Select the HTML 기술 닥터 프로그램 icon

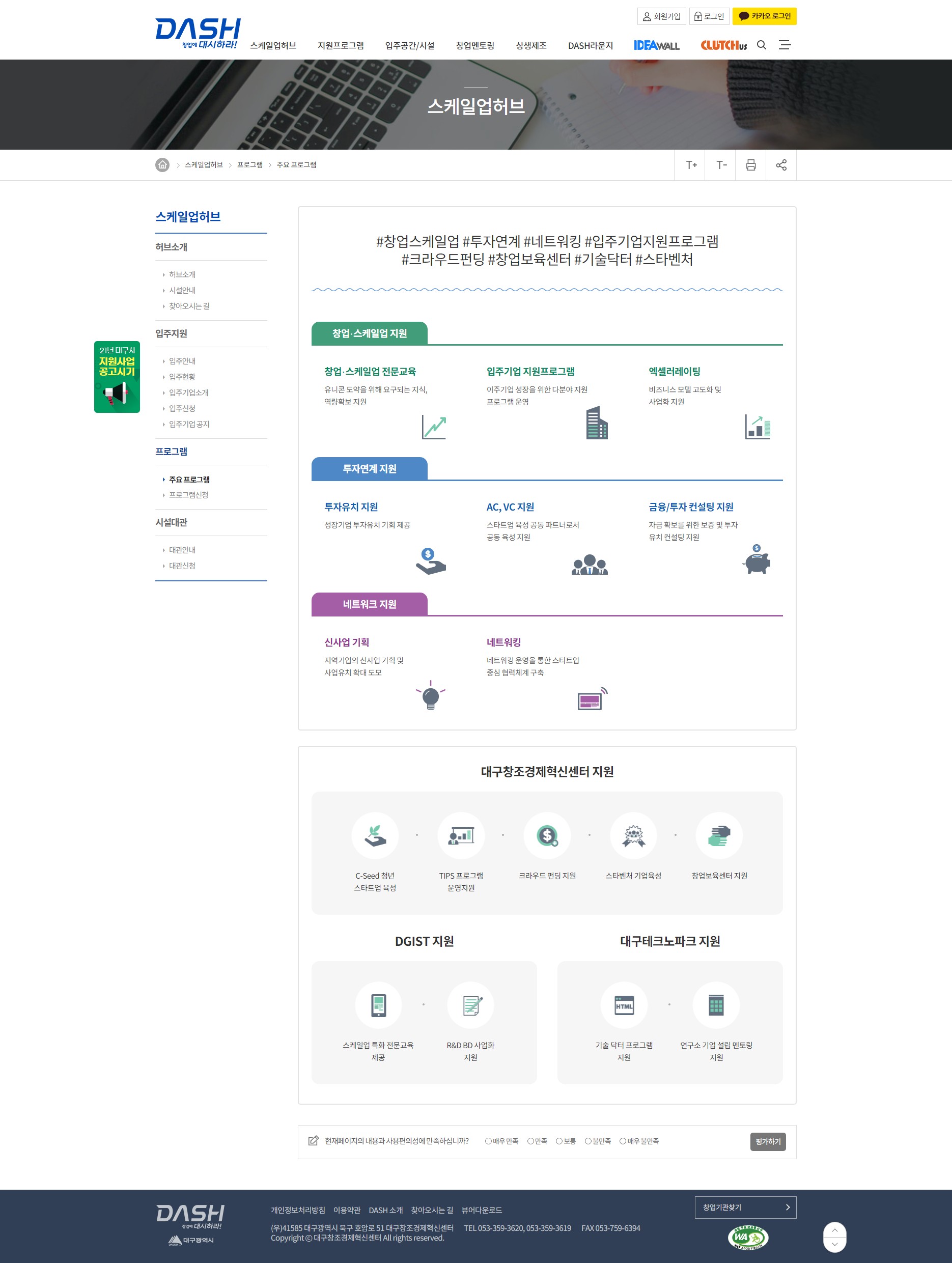point(624,1005)
